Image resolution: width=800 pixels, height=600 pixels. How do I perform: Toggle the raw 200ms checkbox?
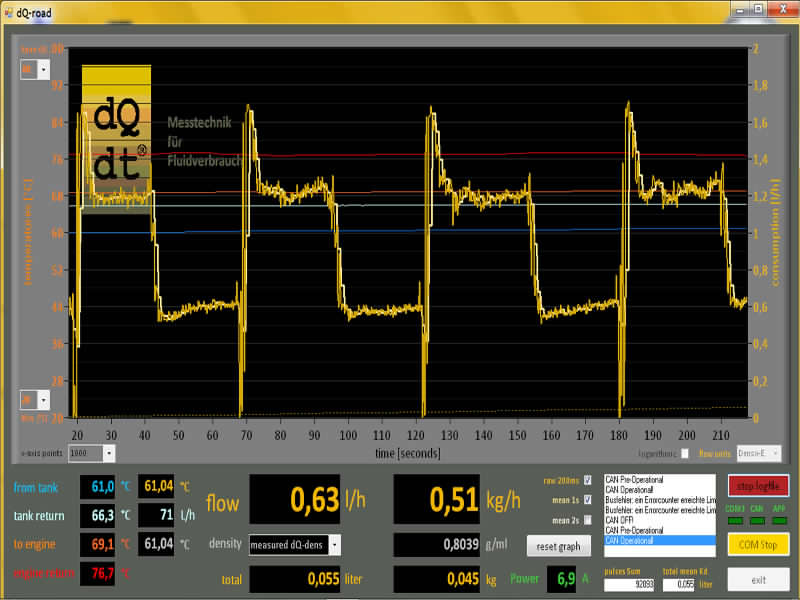pyautogui.click(x=587, y=480)
